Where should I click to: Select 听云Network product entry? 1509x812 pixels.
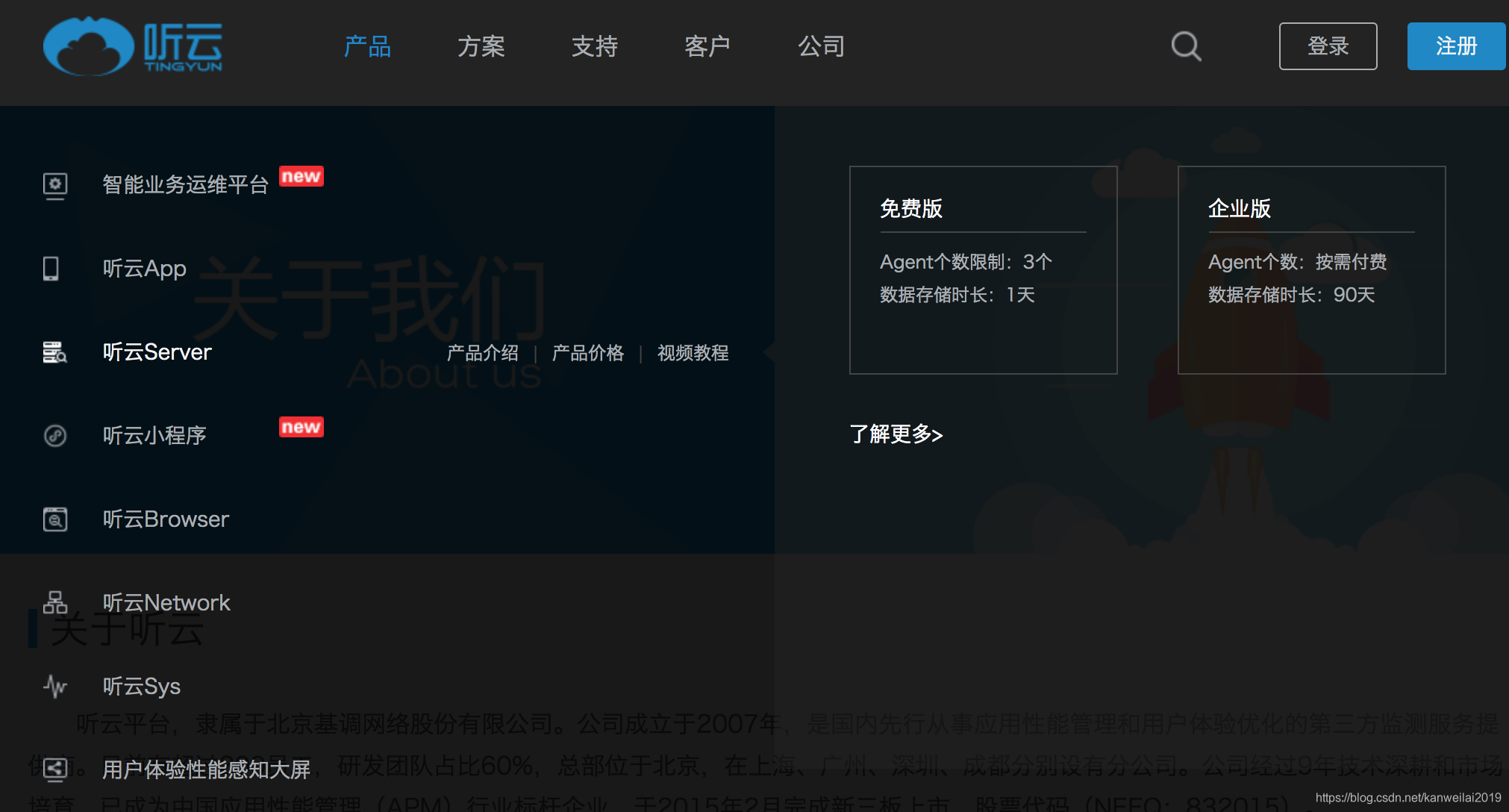pos(166,603)
